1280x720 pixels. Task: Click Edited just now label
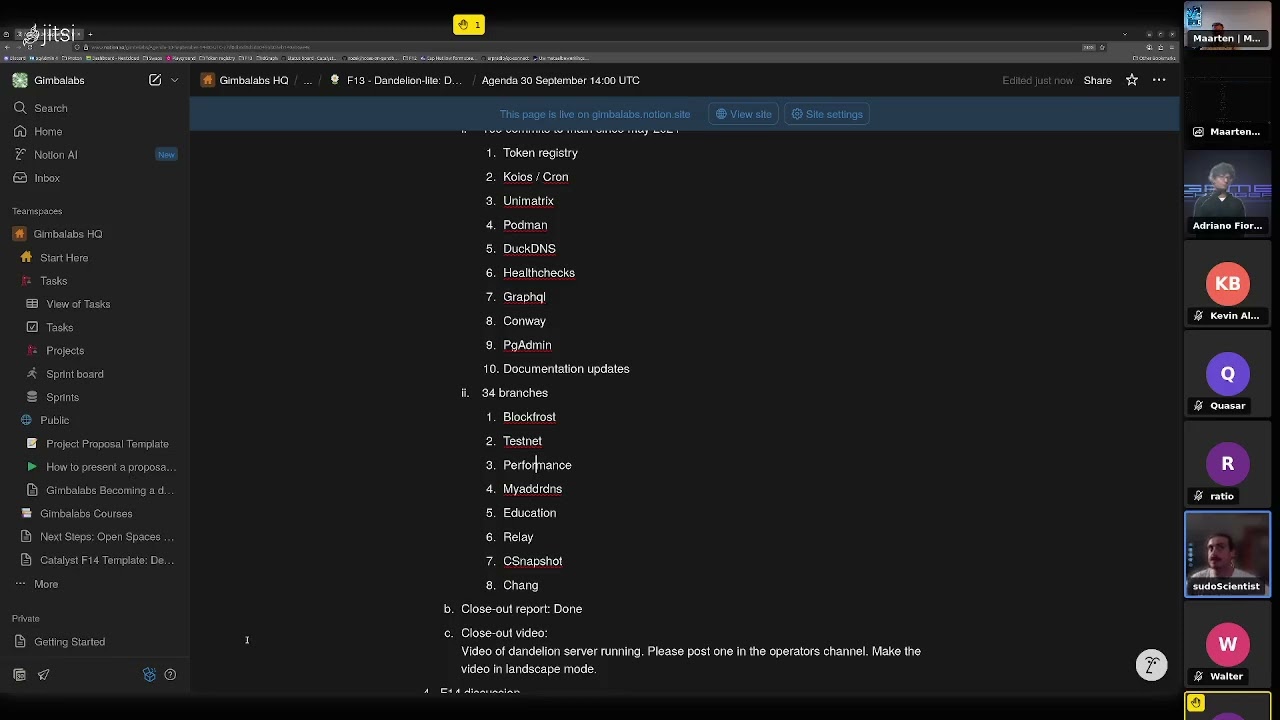click(x=1037, y=80)
